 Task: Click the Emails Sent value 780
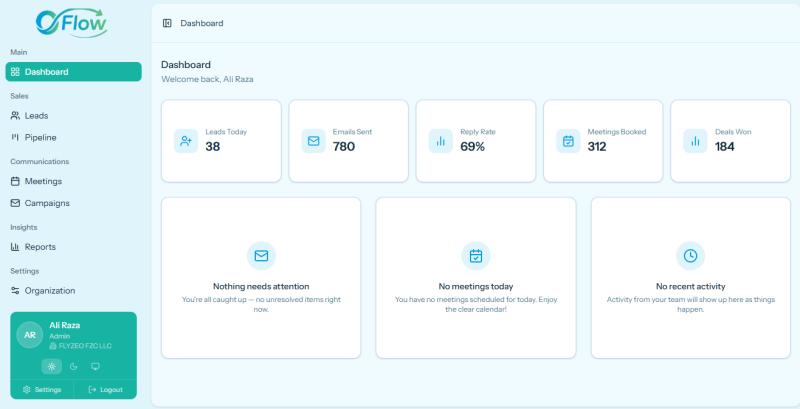pos(344,146)
